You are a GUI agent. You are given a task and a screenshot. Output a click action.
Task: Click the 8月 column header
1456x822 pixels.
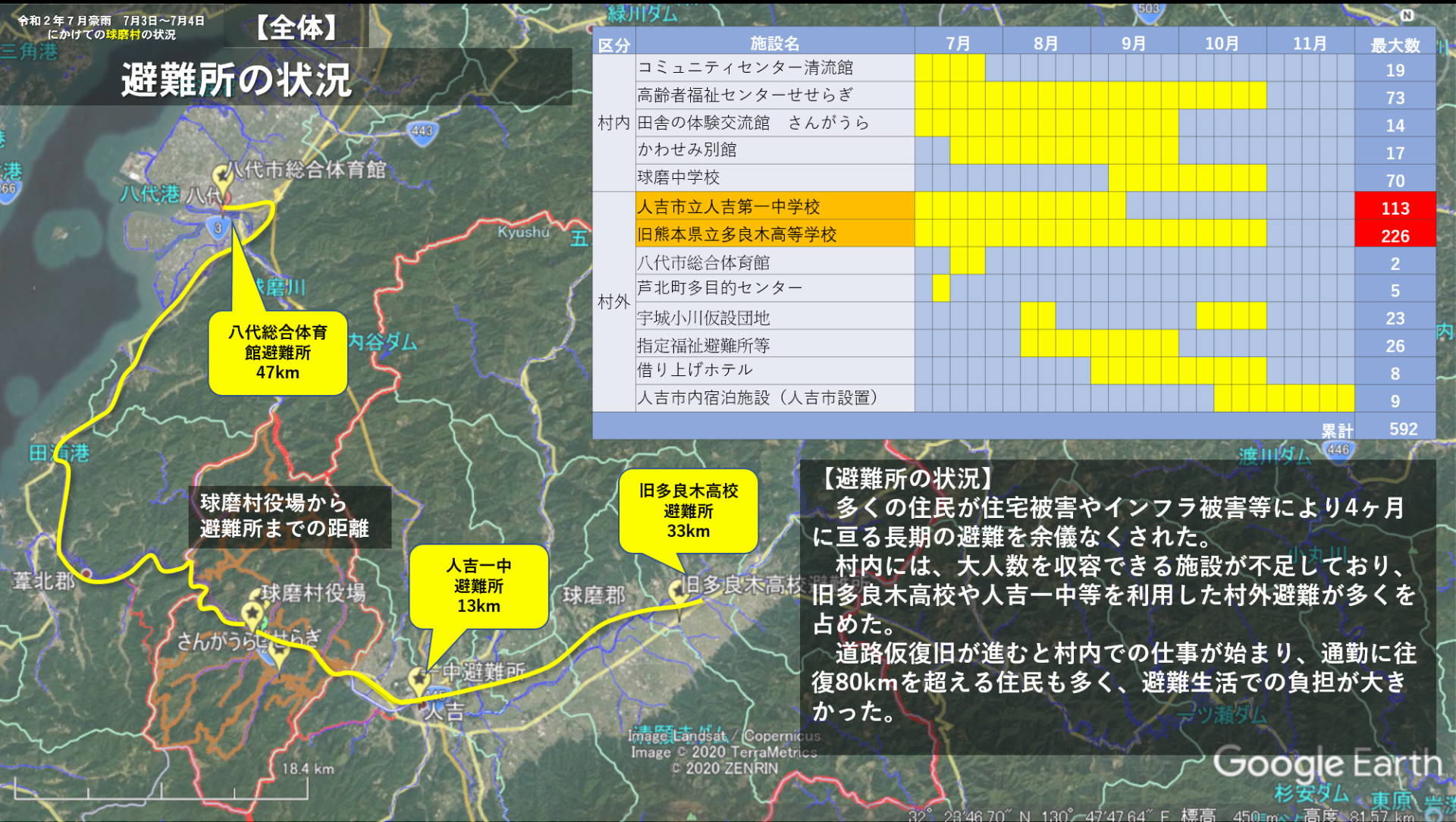coord(1046,43)
